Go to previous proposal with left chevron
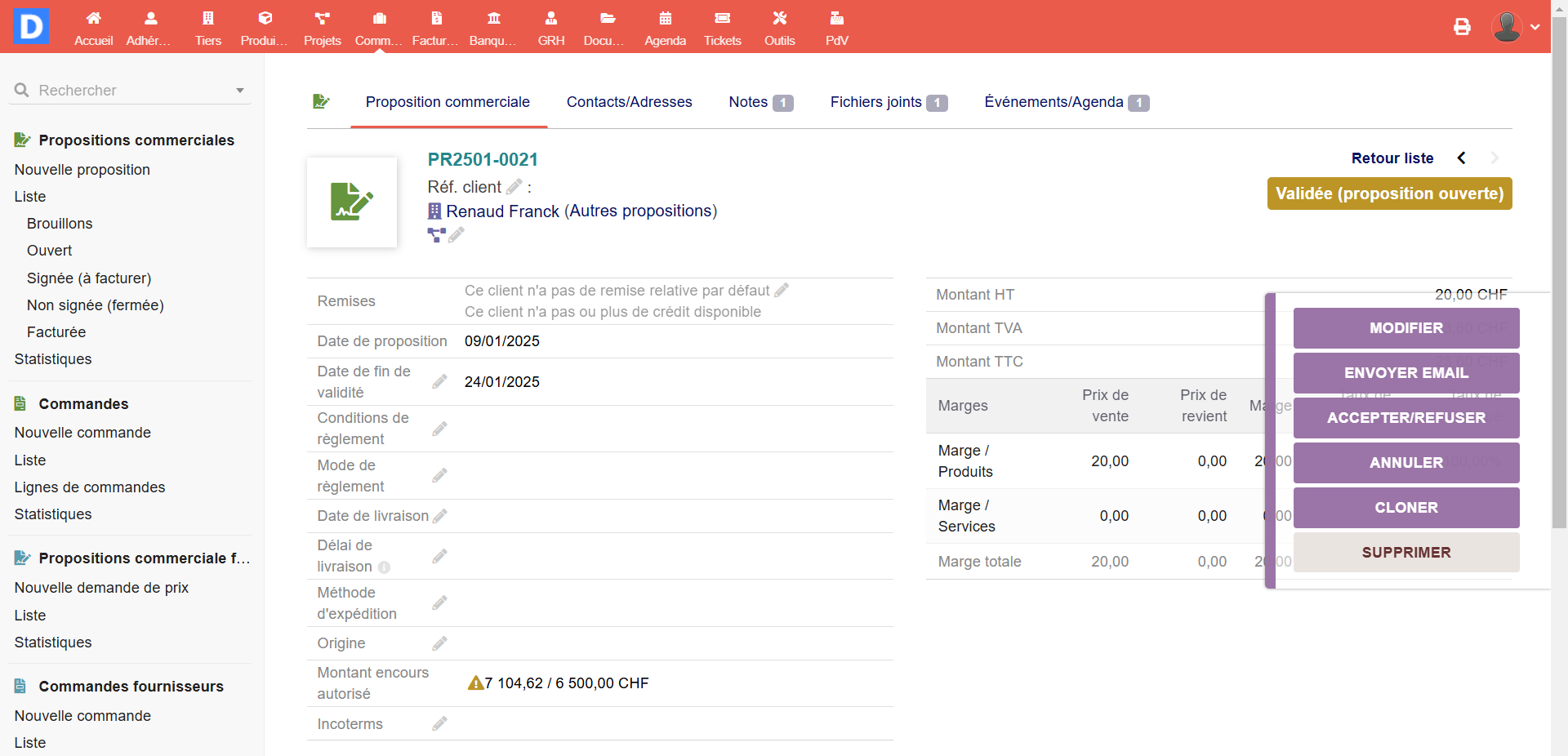The width and height of the screenshot is (1568, 756). (x=1462, y=158)
